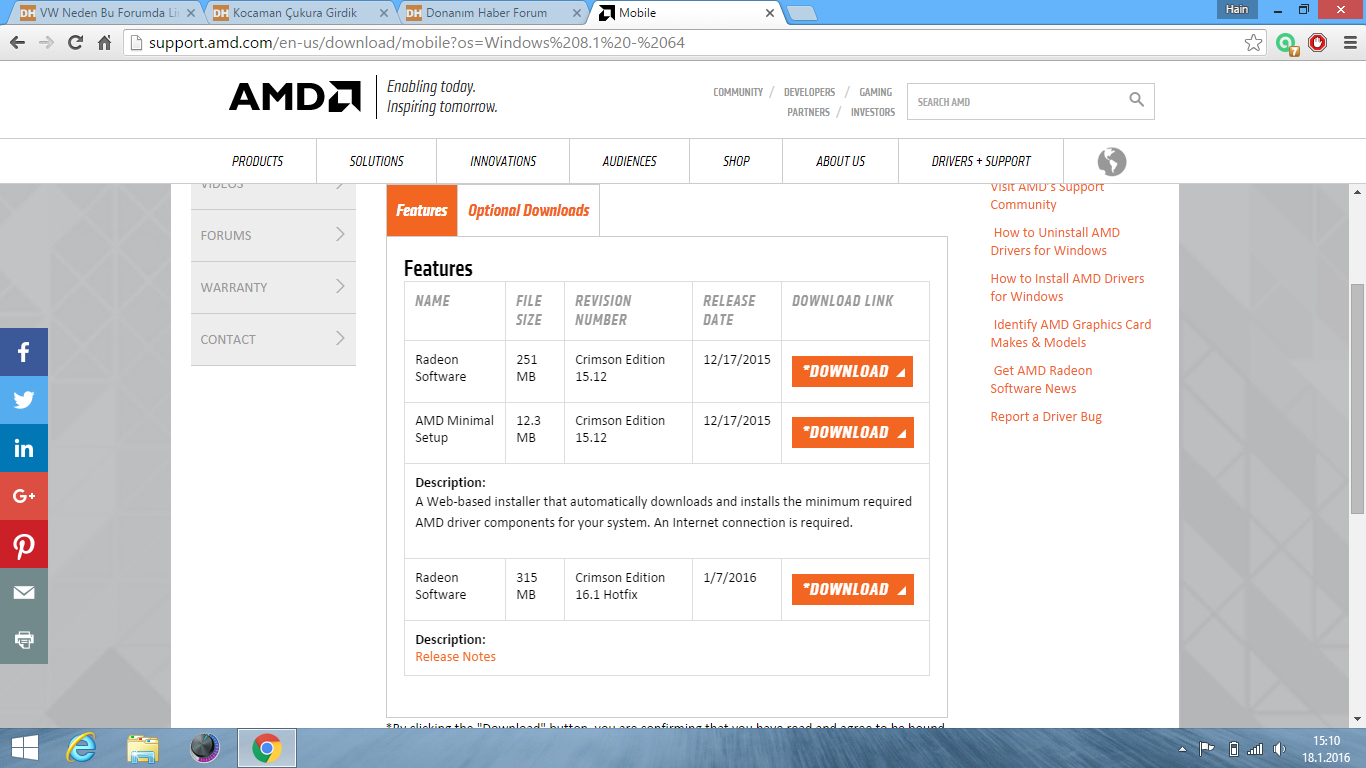This screenshot has height=768, width=1366.
Task: Go back using browser back arrow
Action: tap(17, 43)
